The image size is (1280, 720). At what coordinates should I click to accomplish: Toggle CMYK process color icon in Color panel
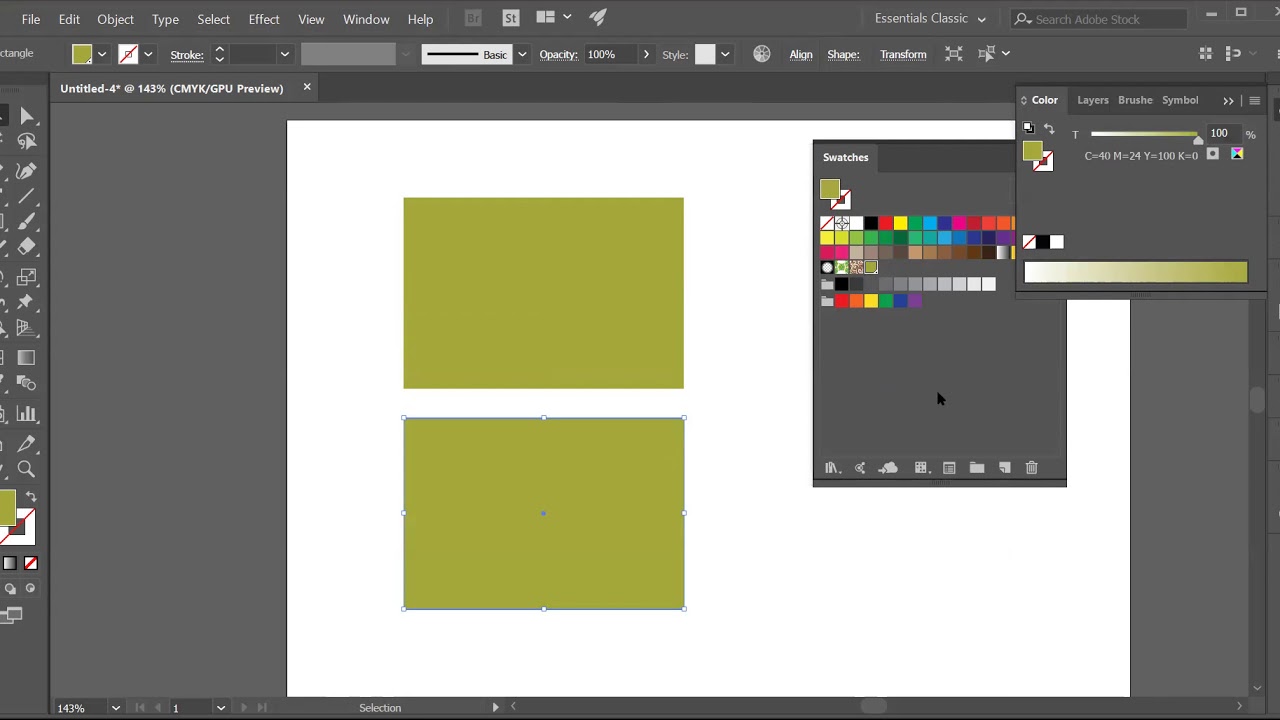1237,154
